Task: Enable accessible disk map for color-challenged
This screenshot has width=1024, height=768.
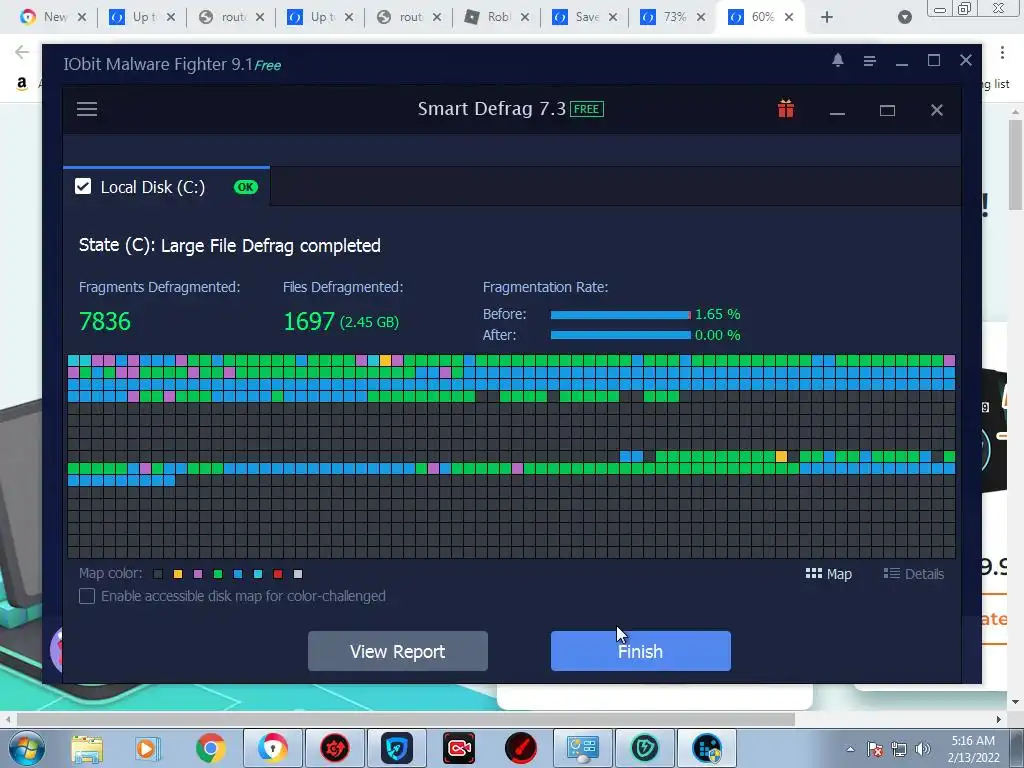Action: tap(87, 596)
